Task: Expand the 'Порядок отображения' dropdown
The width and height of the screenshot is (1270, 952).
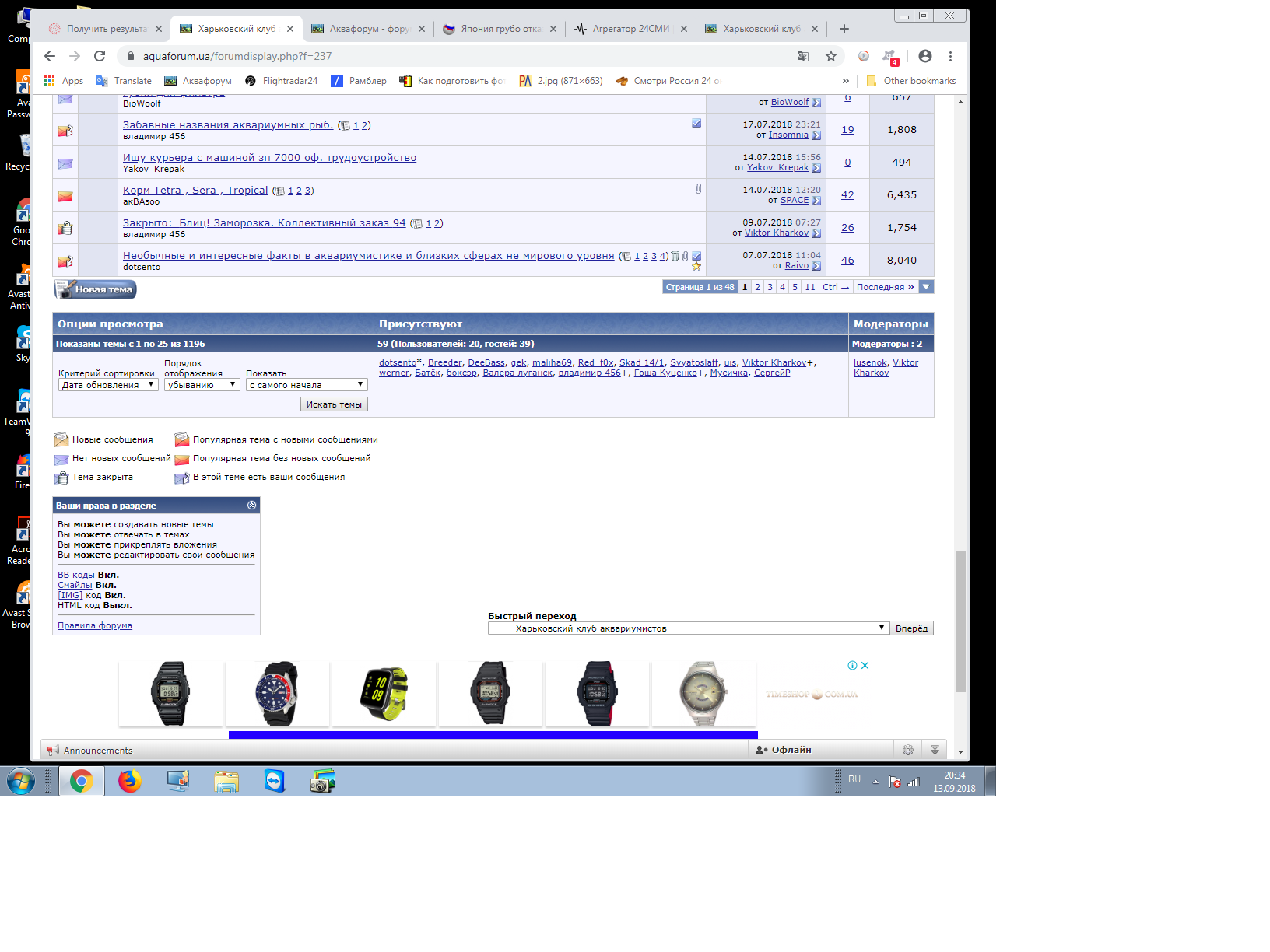Action: [202, 385]
